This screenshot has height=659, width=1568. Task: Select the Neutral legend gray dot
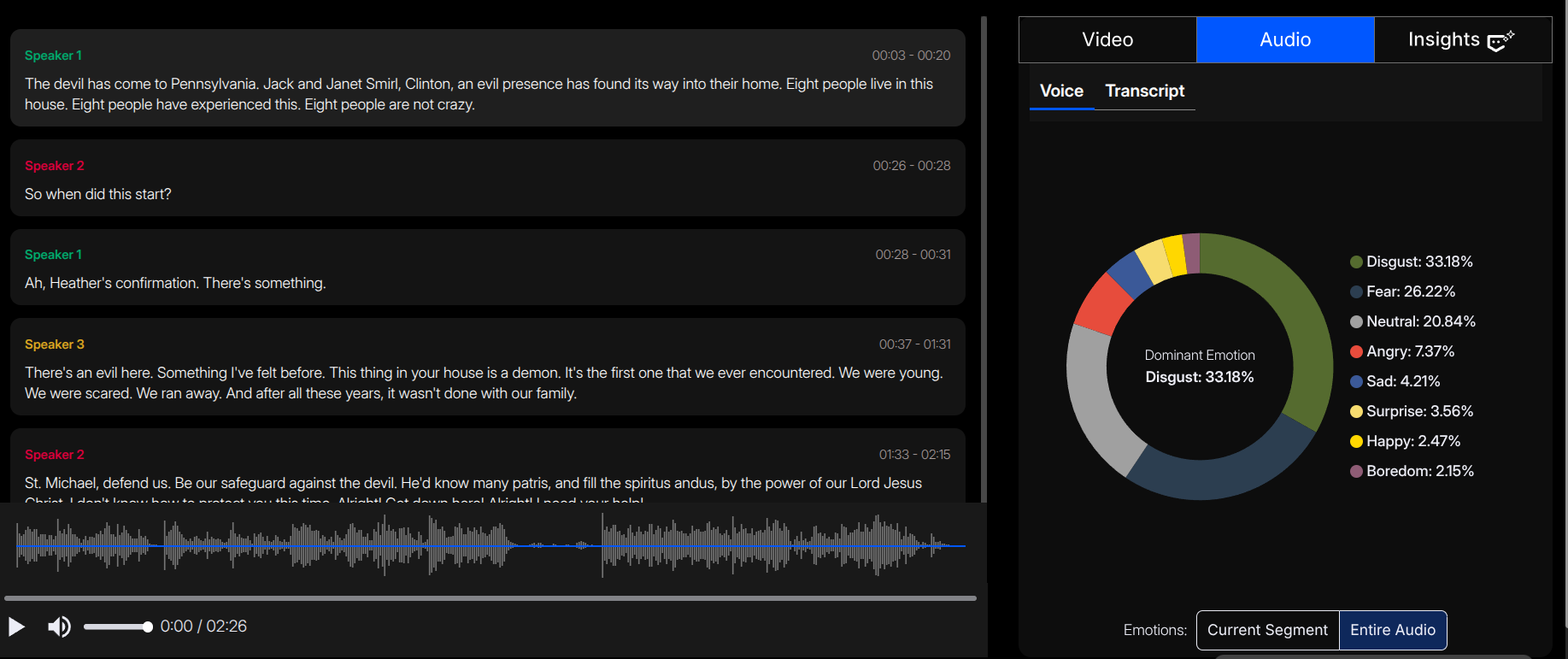(1356, 321)
